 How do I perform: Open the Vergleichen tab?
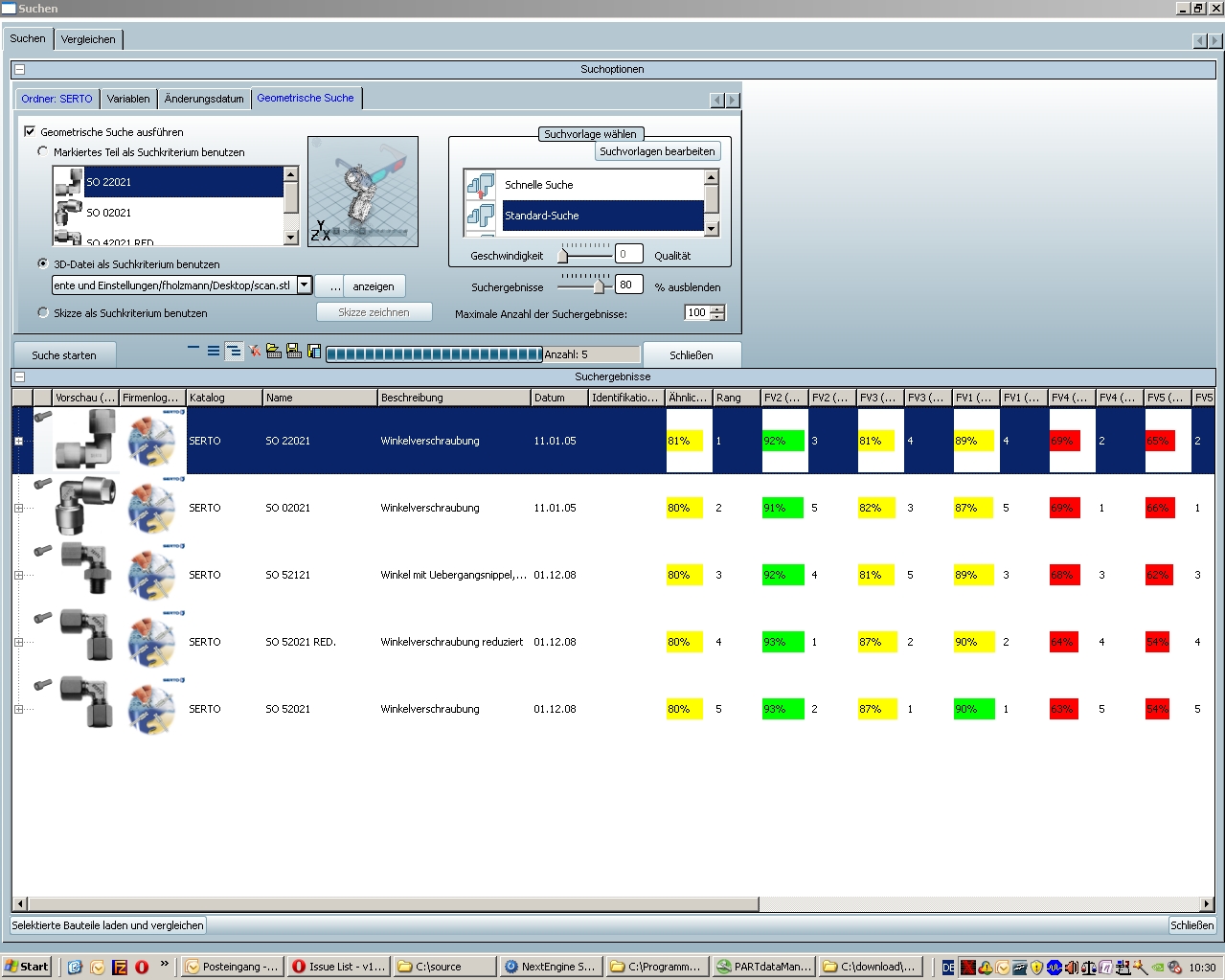coord(88,39)
